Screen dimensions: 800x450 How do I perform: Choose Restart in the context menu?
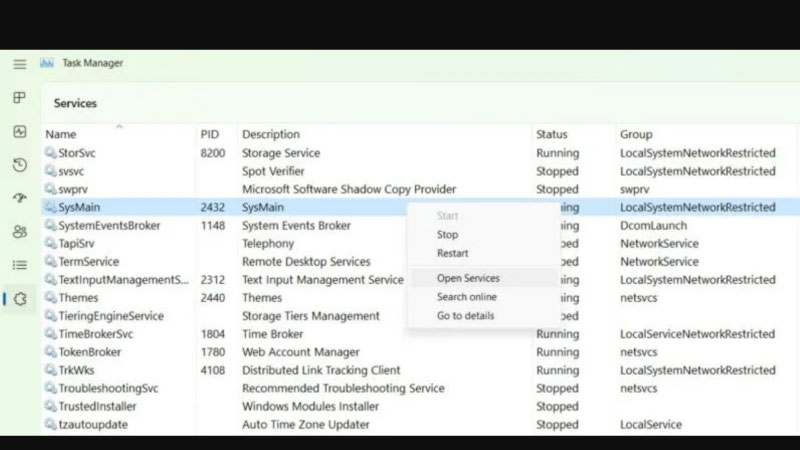click(x=453, y=253)
